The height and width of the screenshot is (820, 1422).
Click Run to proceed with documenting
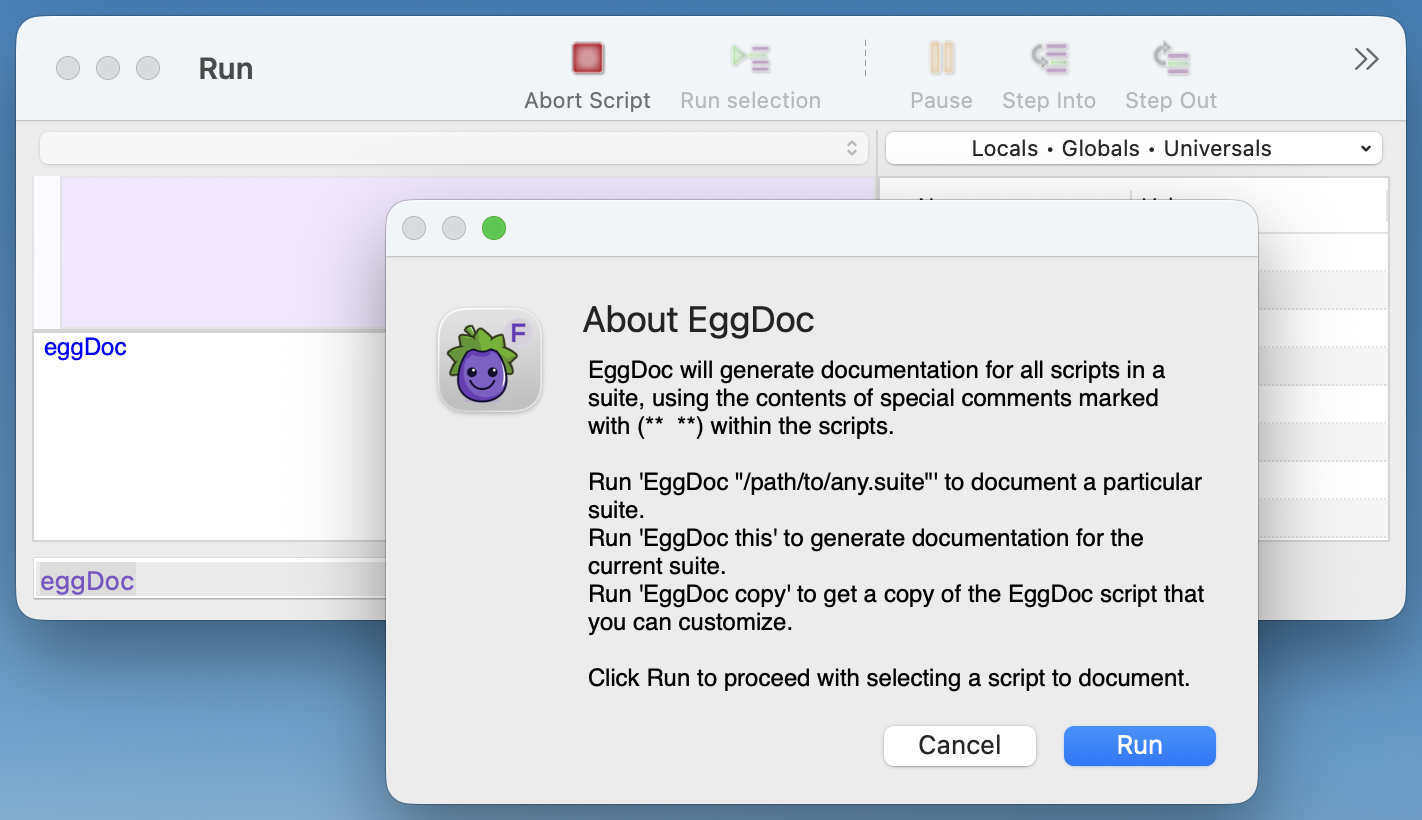click(1139, 745)
